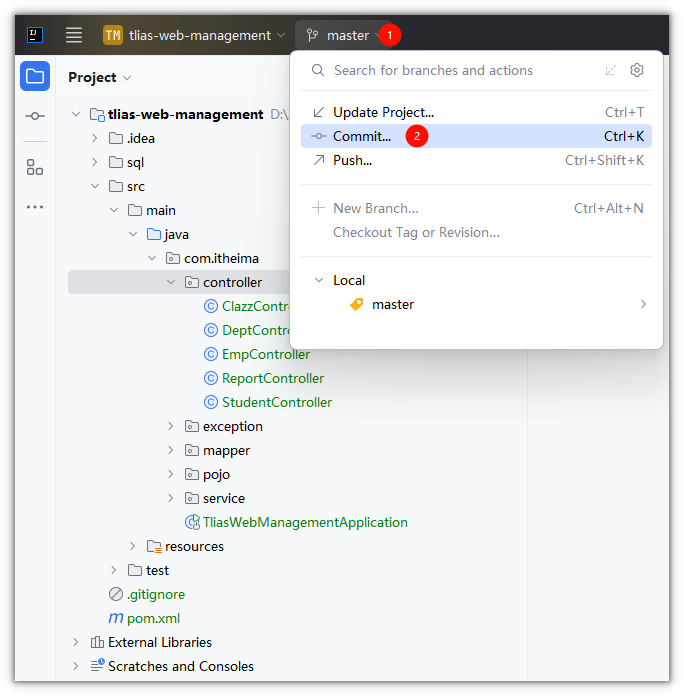Expand Scratches and Consoles node

[76, 666]
